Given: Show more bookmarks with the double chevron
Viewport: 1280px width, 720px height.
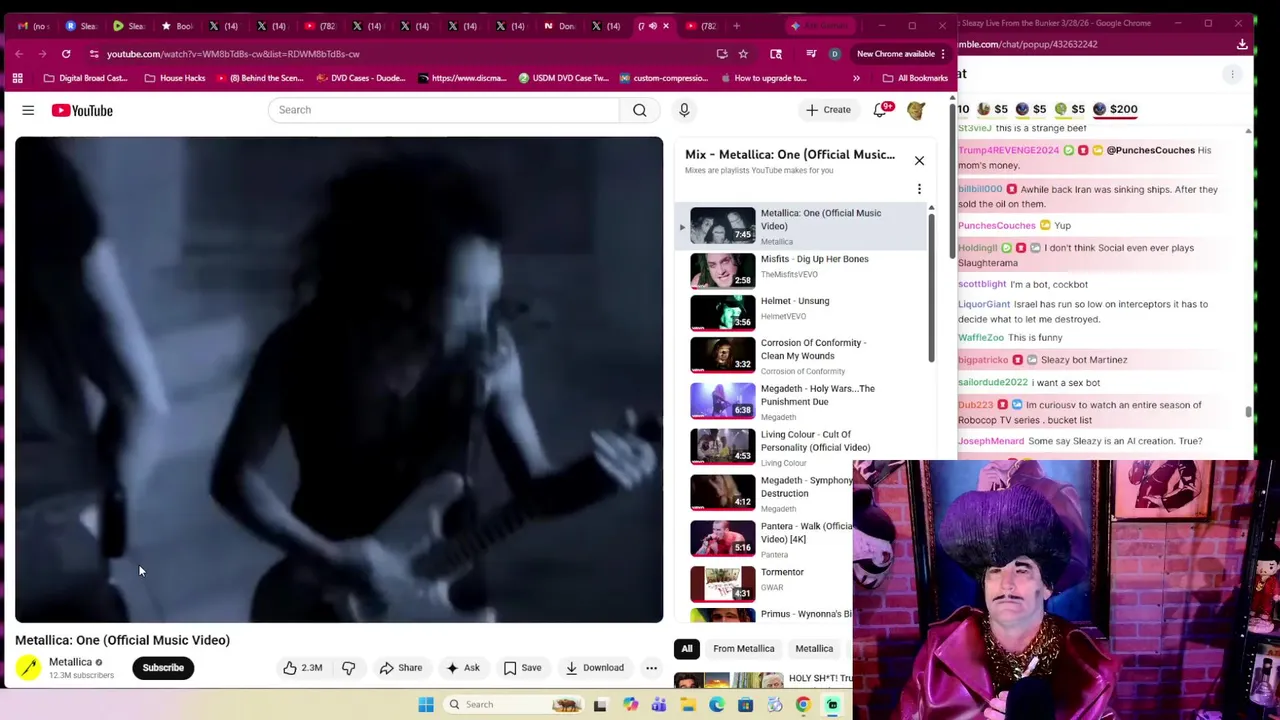Looking at the screenshot, I should (x=856, y=78).
